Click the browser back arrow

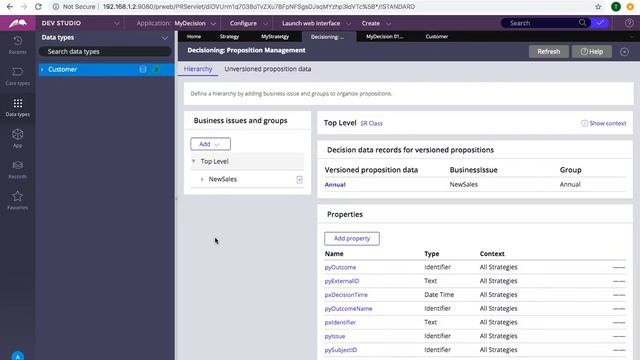coord(10,7)
